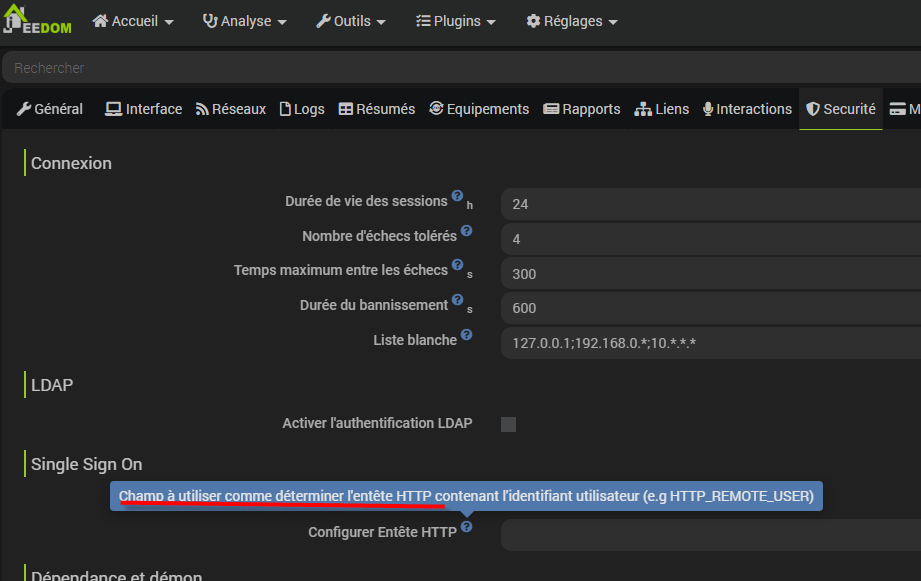921x581 pixels.
Task: Click the sitemap icon on Liens tab
Action: click(643, 109)
